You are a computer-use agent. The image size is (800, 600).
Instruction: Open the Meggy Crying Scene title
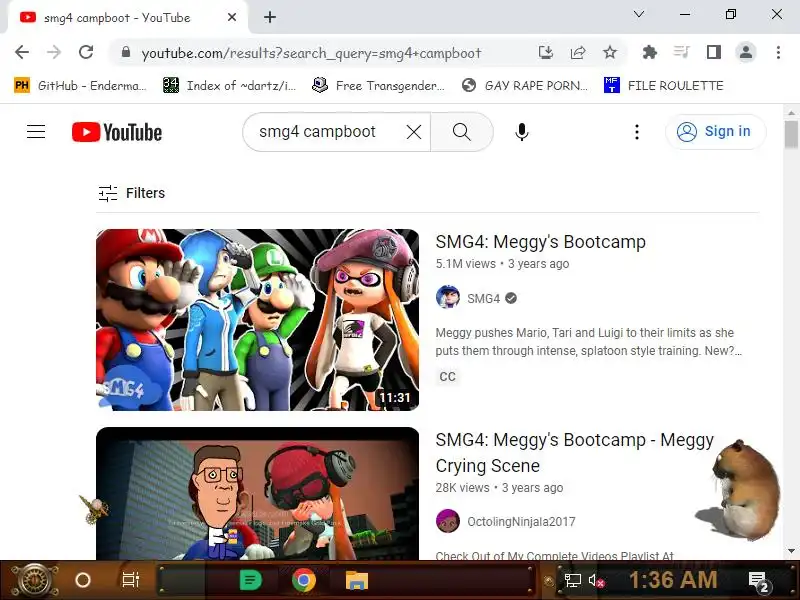(x=574, y=453)
